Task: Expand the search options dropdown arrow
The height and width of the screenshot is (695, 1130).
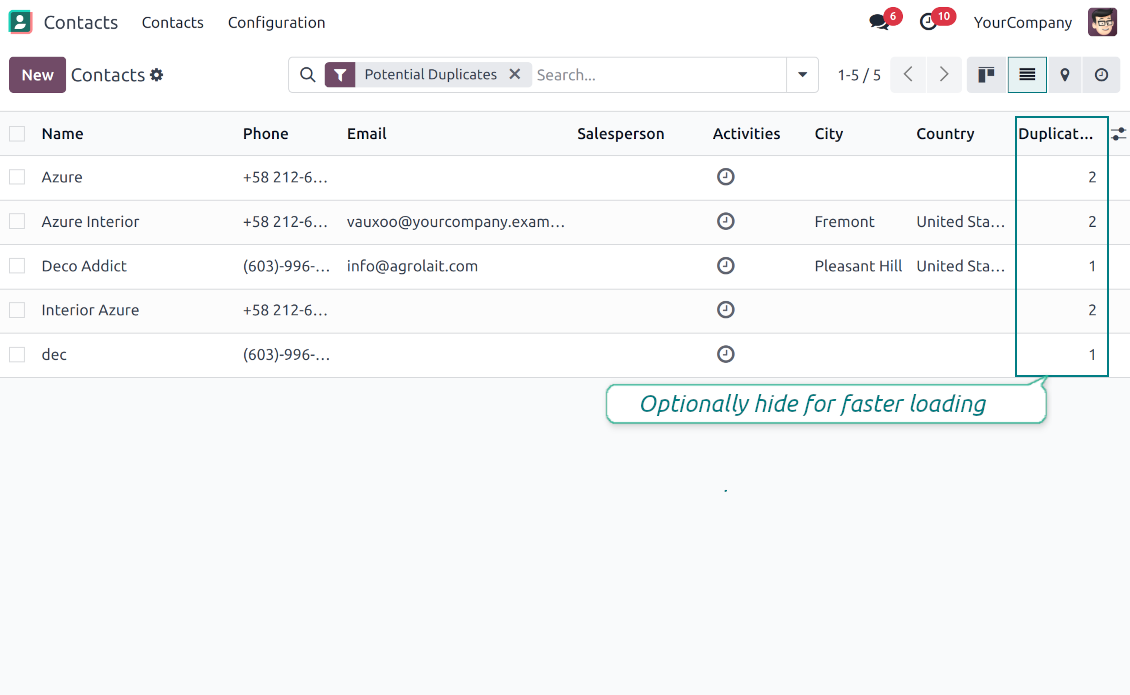Action: point(802,75)
